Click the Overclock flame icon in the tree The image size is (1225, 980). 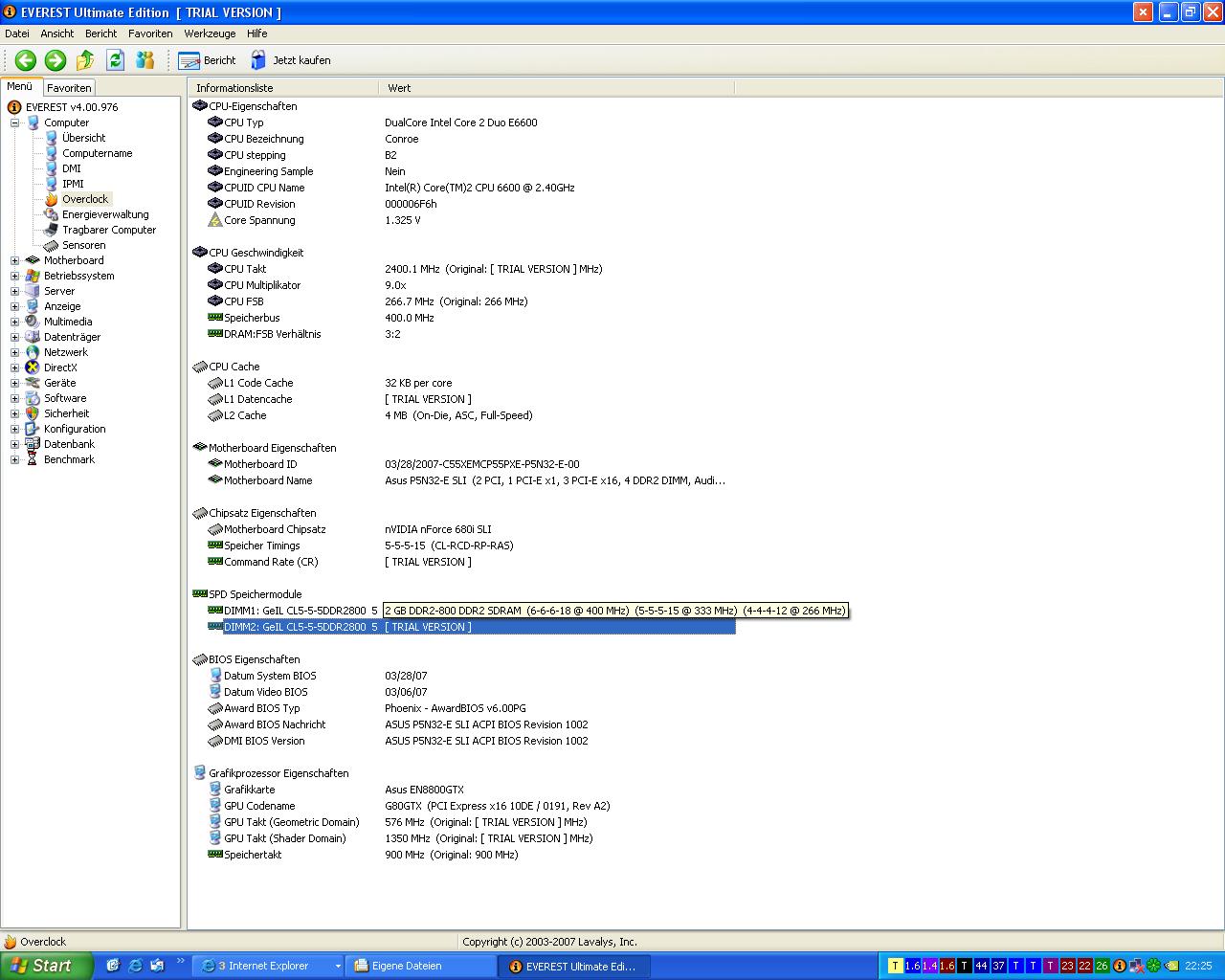click(x=52, y=199)
